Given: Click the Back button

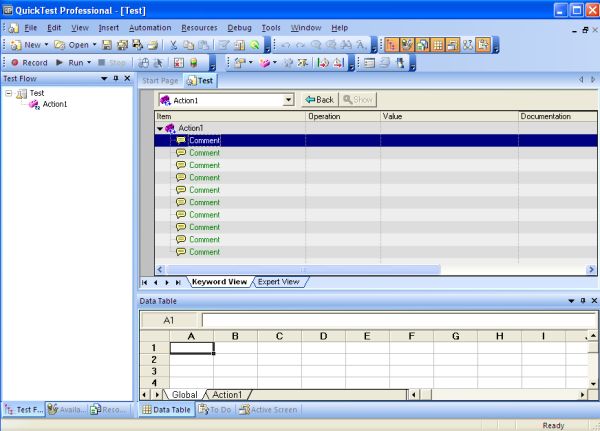Looking at the screenshot, I should tap(320, 100).
